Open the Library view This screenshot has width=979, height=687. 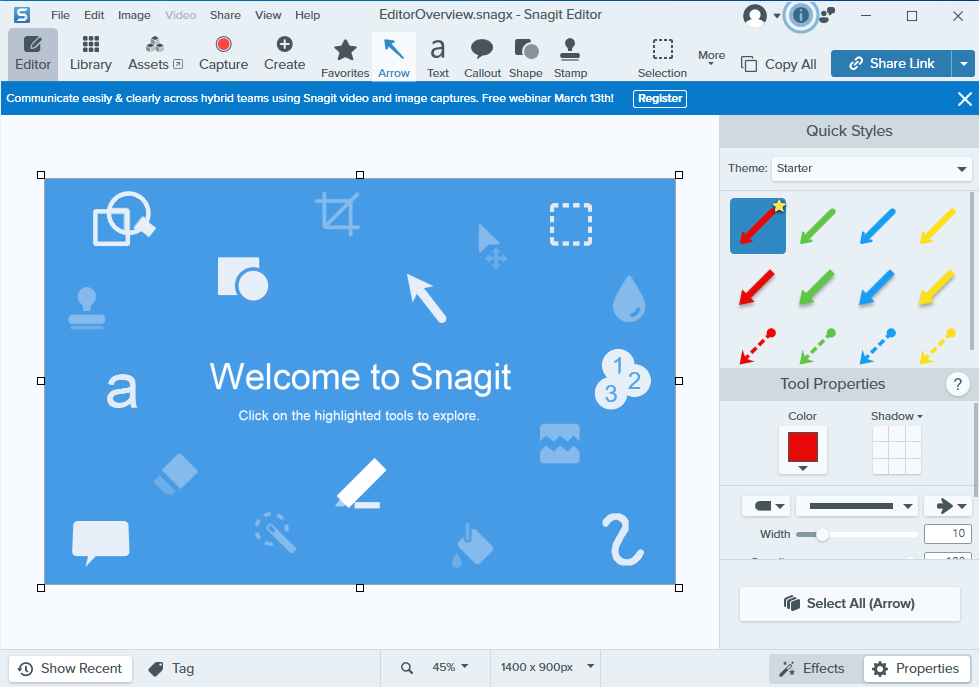click(91, 54)
